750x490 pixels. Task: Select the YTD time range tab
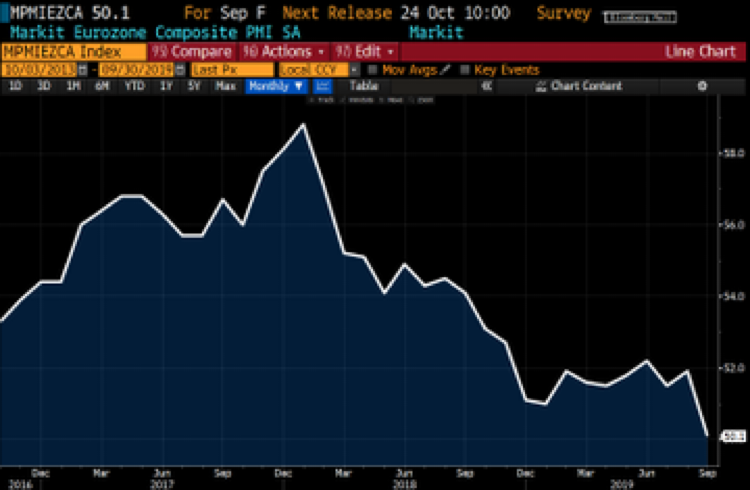pos(132,87)
